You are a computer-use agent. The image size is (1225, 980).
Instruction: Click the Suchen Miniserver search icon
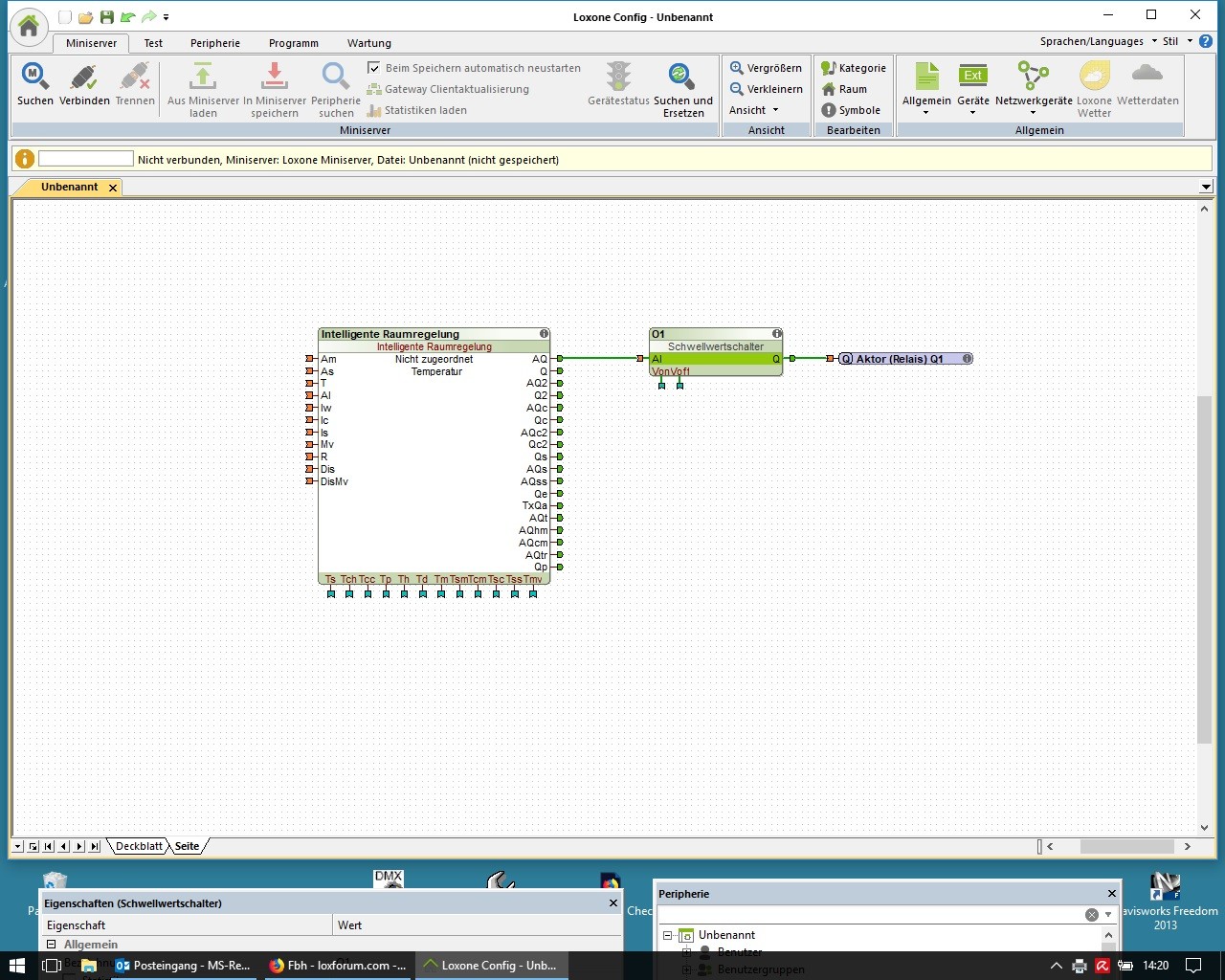[x=35, y=77]
